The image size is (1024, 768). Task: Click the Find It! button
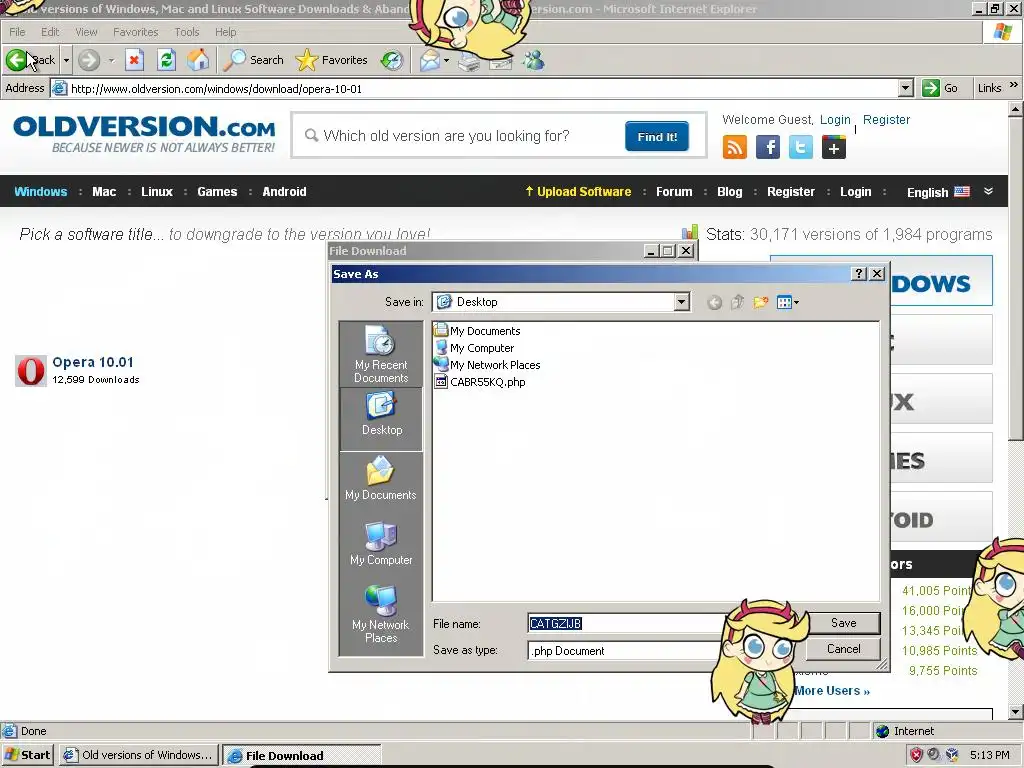(656, 136)
